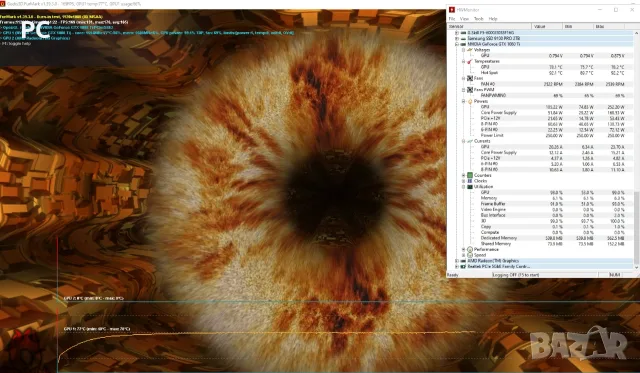Collapse the NVIDIA GeForce GTX 1080 Ti node
Image resolution: width=640 pixels, height=373 pixels.
(x=457, y=44)
